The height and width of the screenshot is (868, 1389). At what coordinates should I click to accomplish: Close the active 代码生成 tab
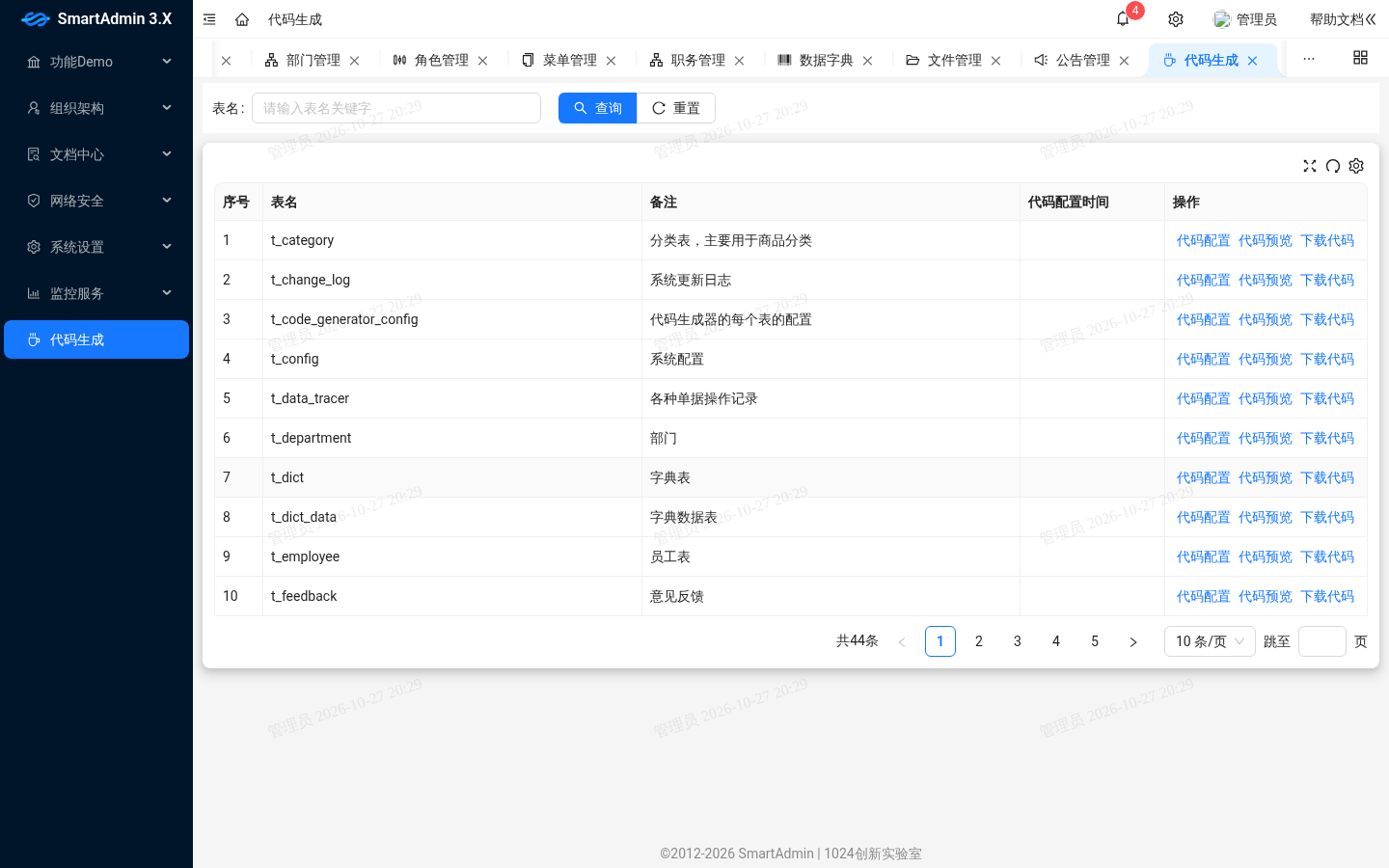point(1253,61)
